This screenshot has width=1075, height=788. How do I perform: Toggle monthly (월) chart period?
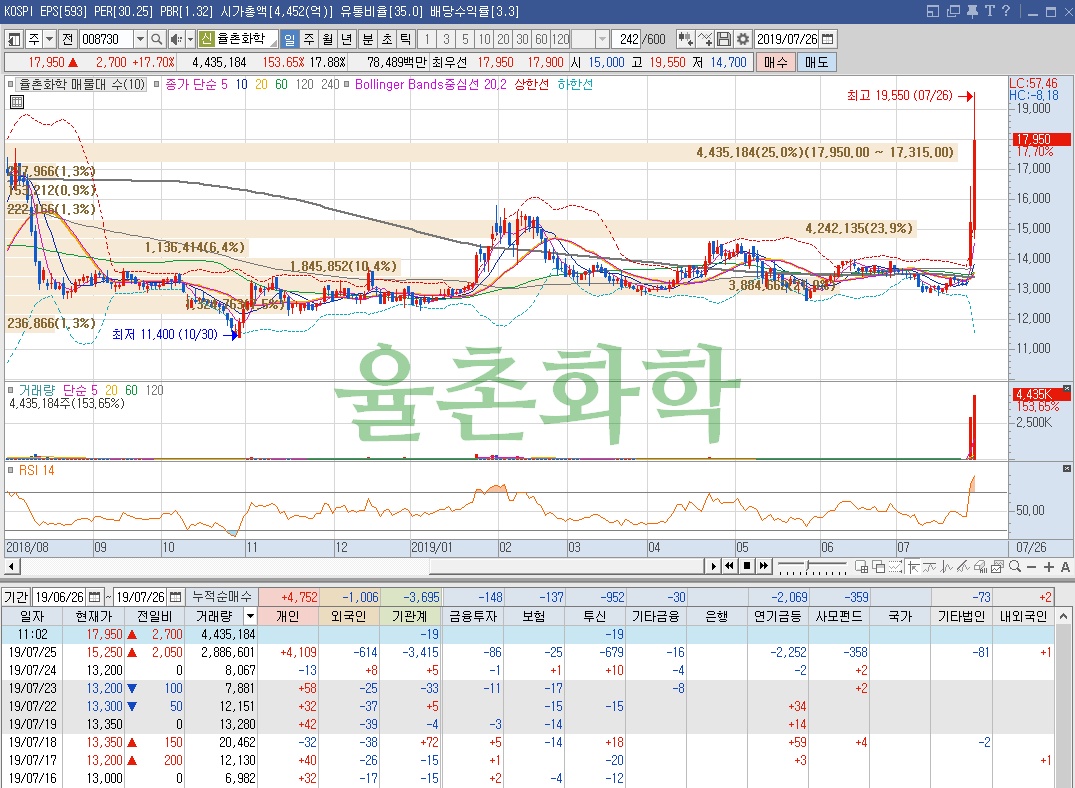click(328, 39)
